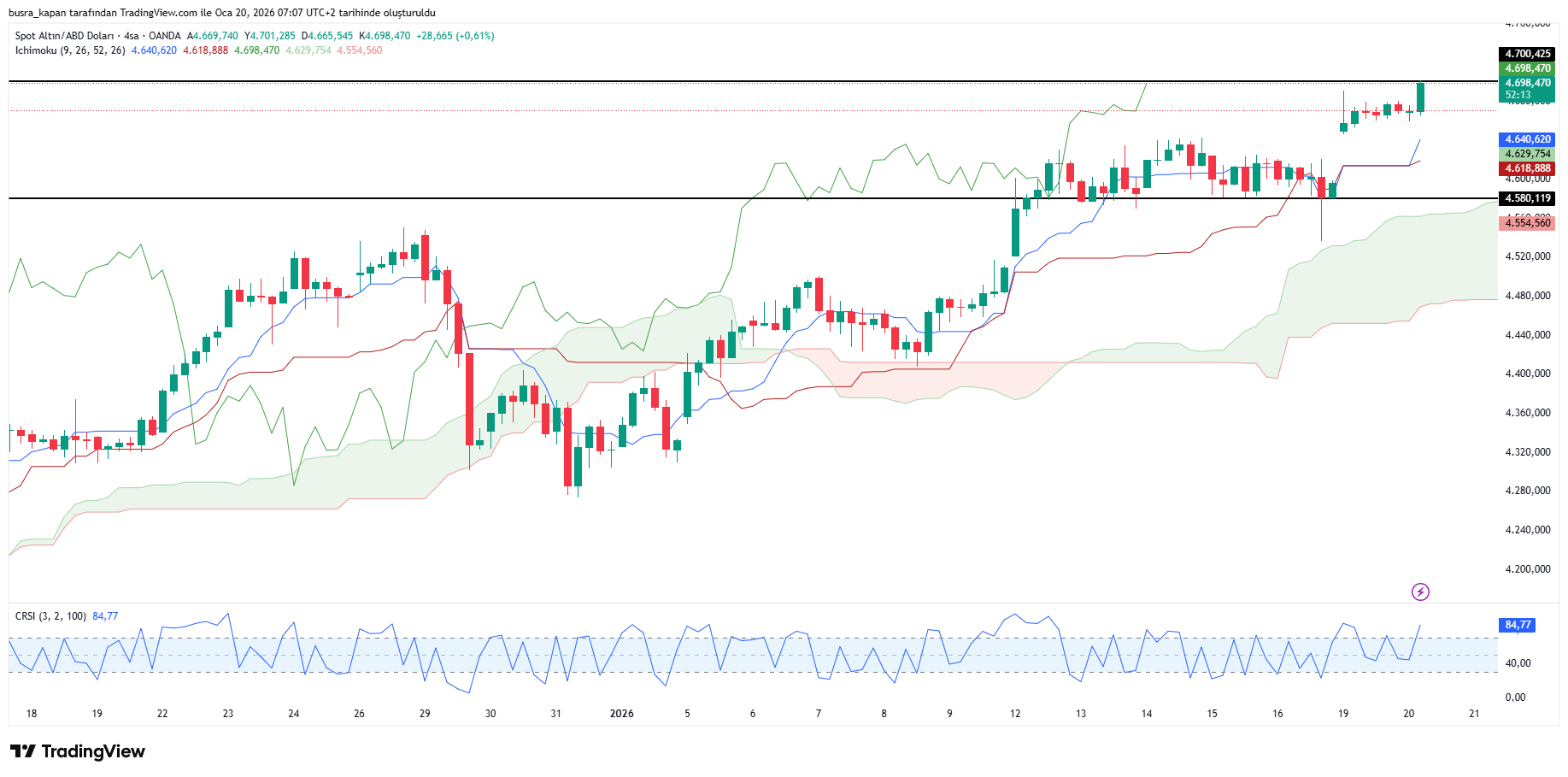
Task: Click the TradingView logo at bottom left
Action: 78,751
